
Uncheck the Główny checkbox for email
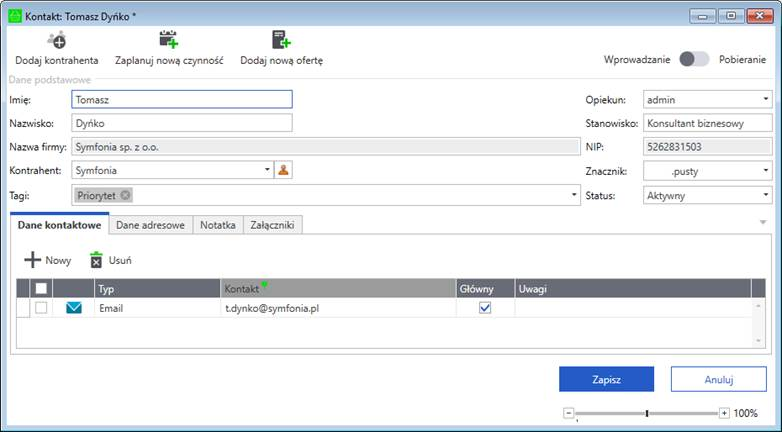click(x=485, y=308)
